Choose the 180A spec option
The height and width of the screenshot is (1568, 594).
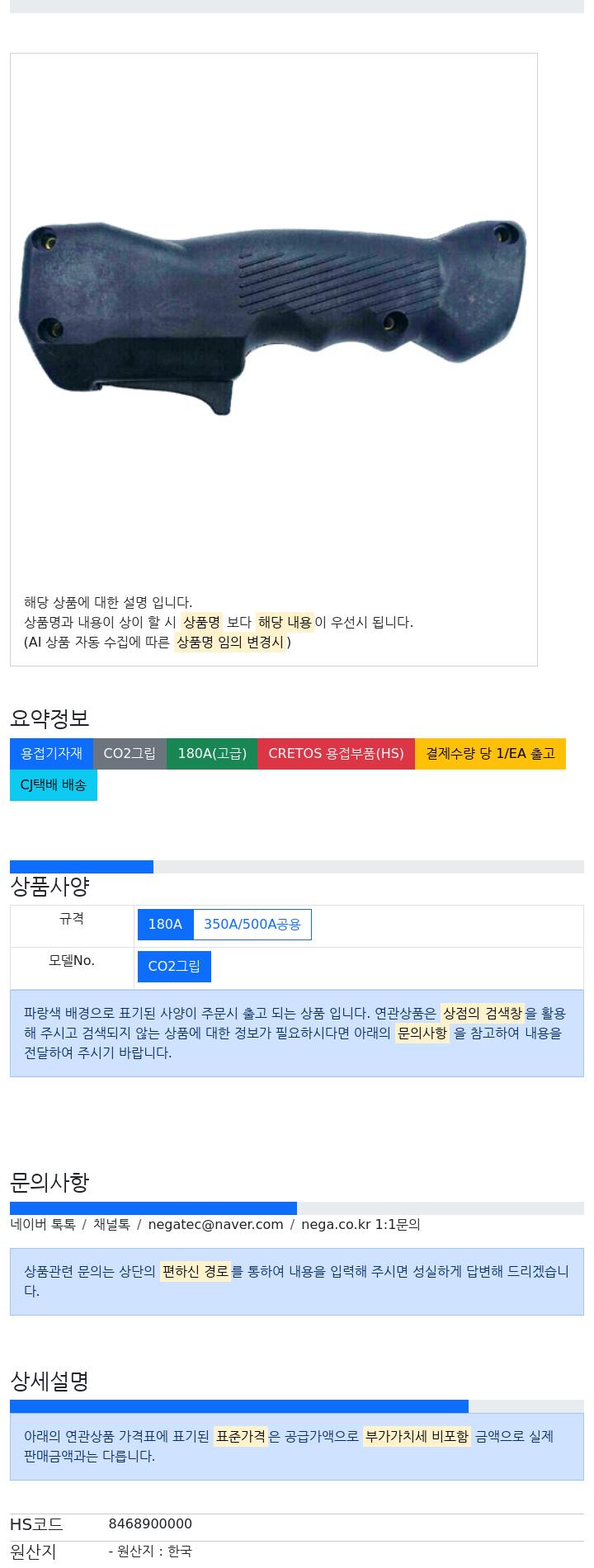165,925
